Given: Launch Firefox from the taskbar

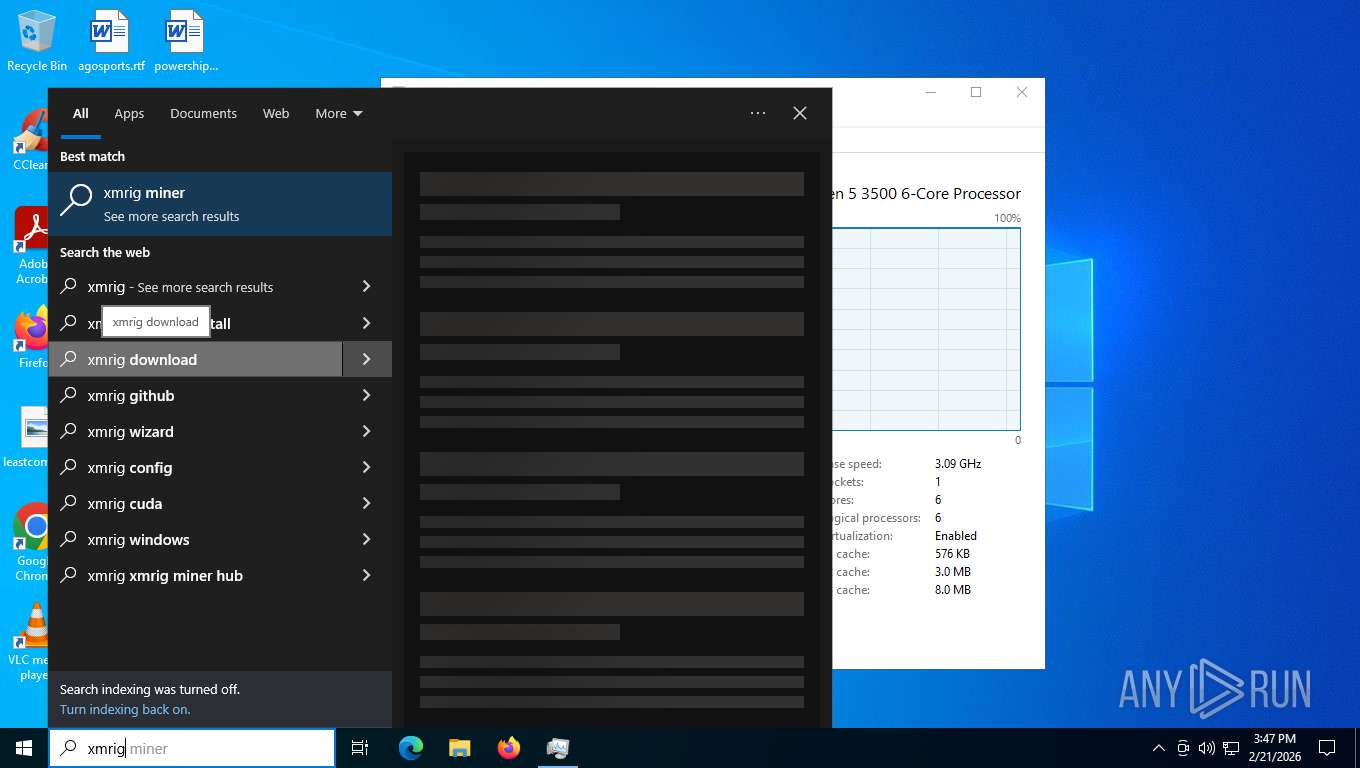Looking at the screenshot, I should coord(509,748).
